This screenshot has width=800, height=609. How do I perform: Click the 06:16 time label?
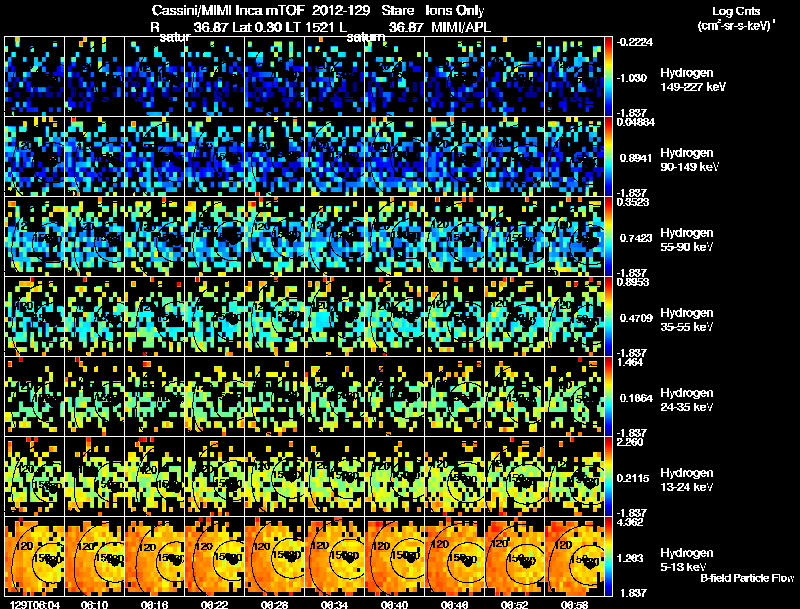[154, 604]
